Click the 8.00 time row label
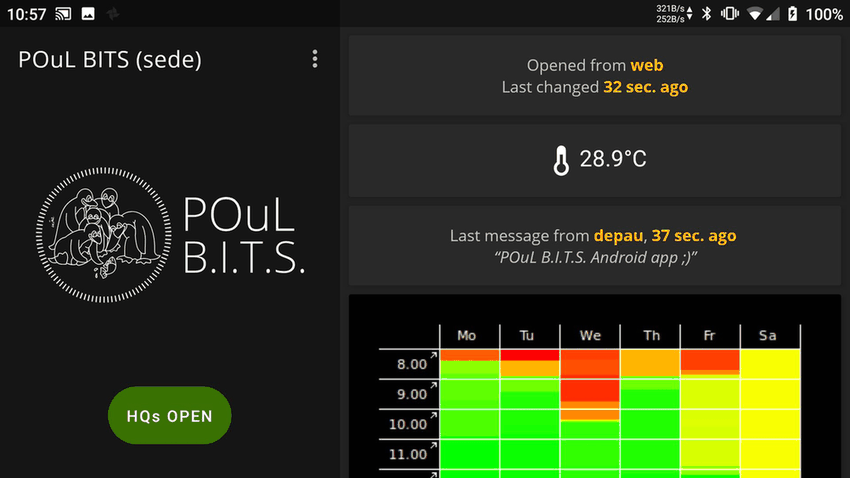Image resolution: width=850 pixels, height=478 pixels. [411, 364]
